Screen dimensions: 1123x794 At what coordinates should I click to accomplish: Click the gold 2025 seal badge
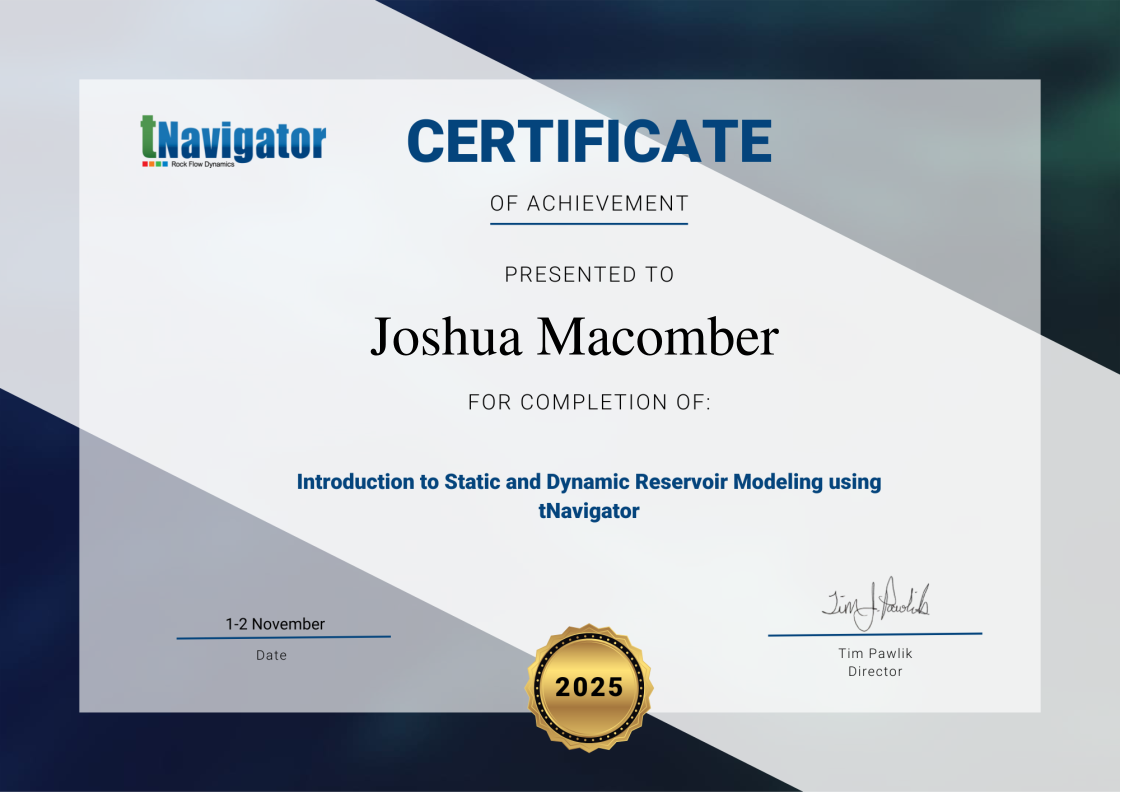point(589,686)
